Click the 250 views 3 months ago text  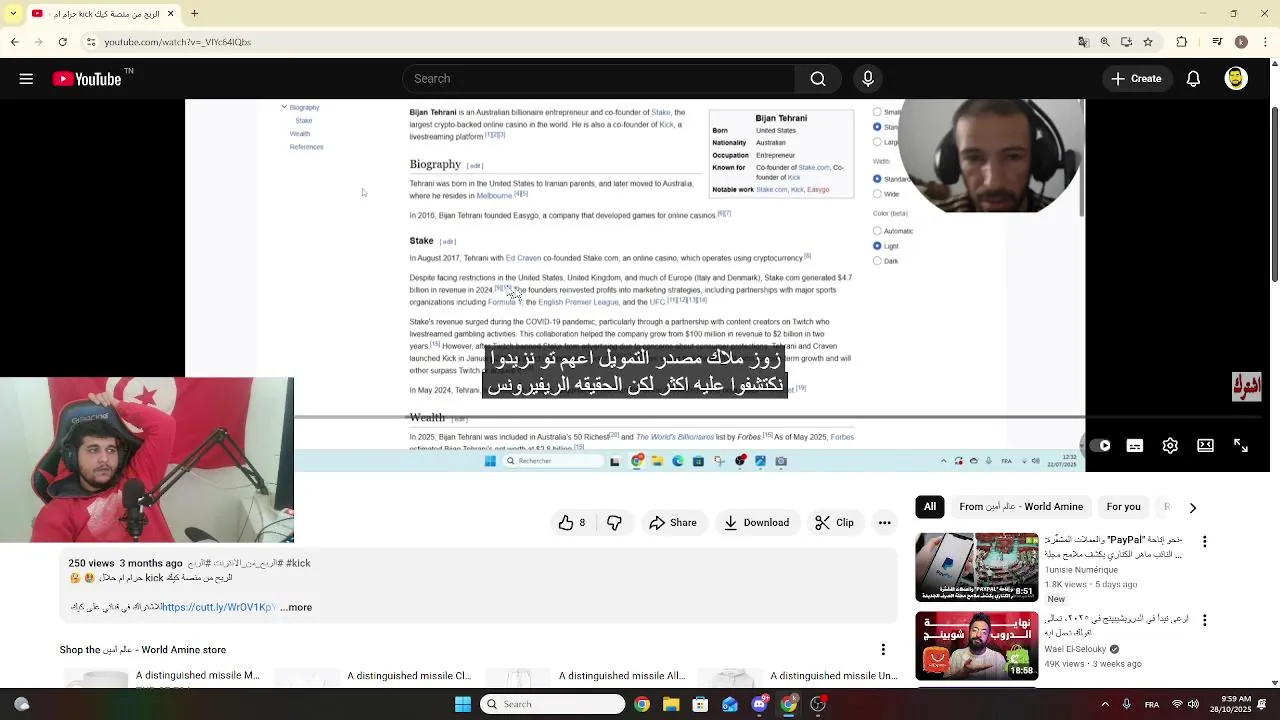pos(126,563)
